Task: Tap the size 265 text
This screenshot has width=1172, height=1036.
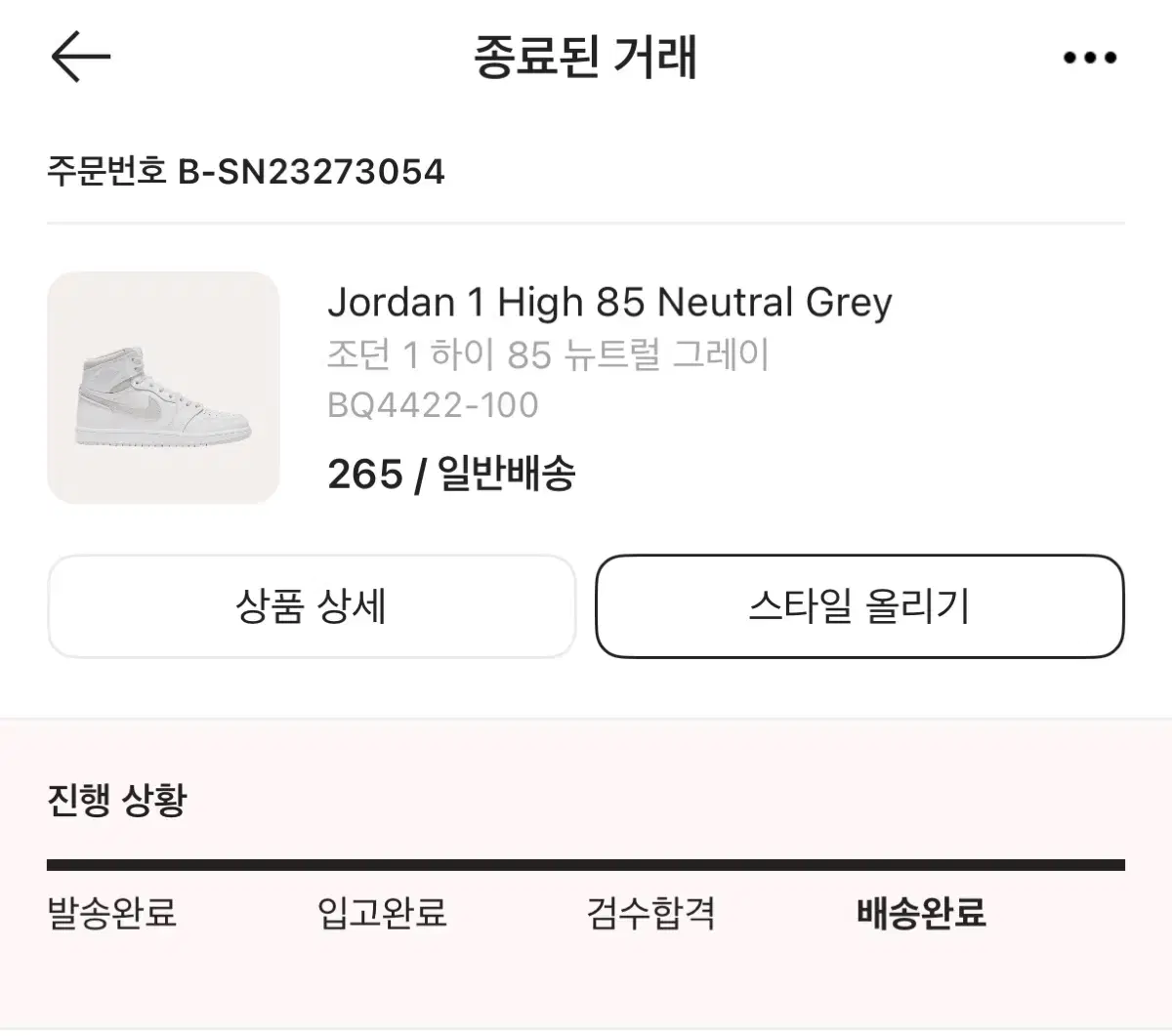Action: click(x=365, y=475)
